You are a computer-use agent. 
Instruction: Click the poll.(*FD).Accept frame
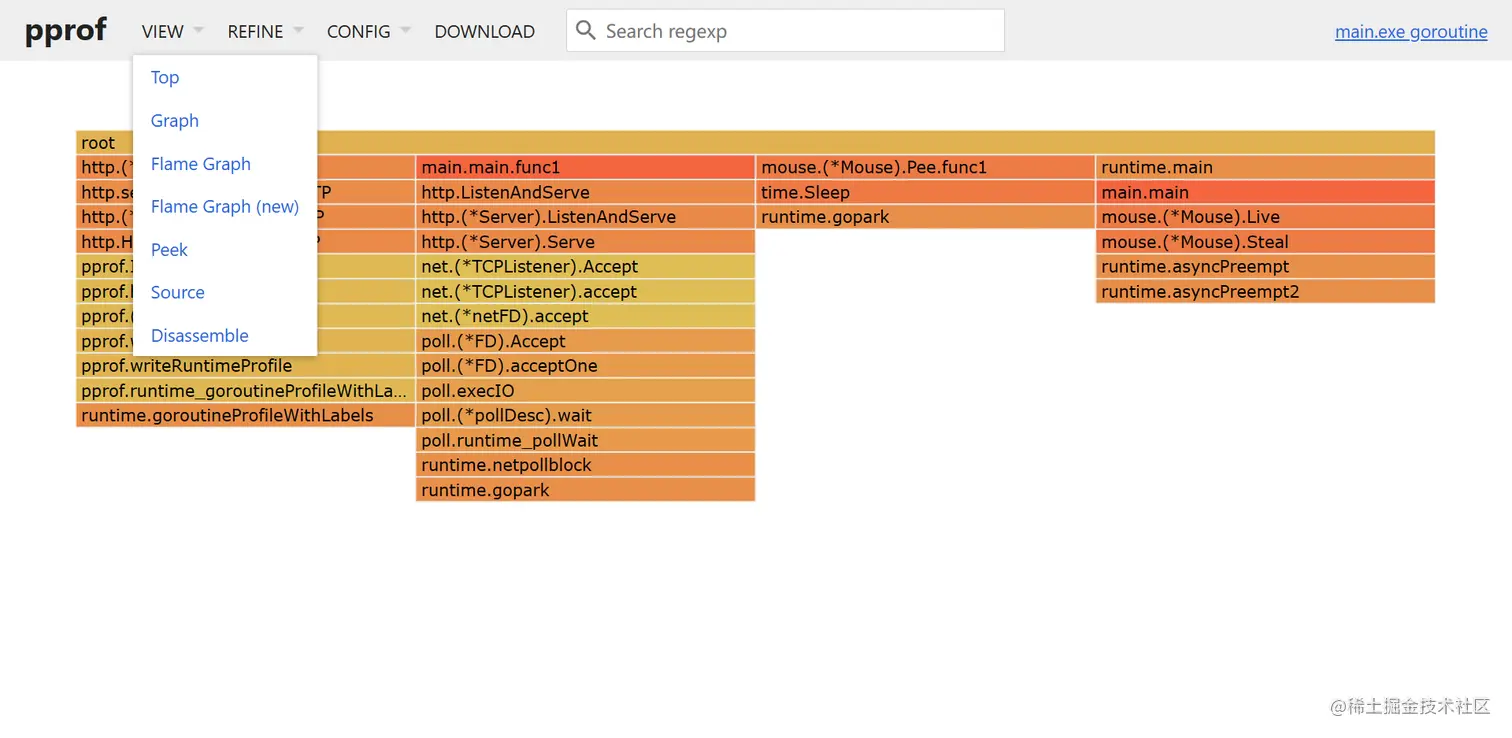coord(585,341)
